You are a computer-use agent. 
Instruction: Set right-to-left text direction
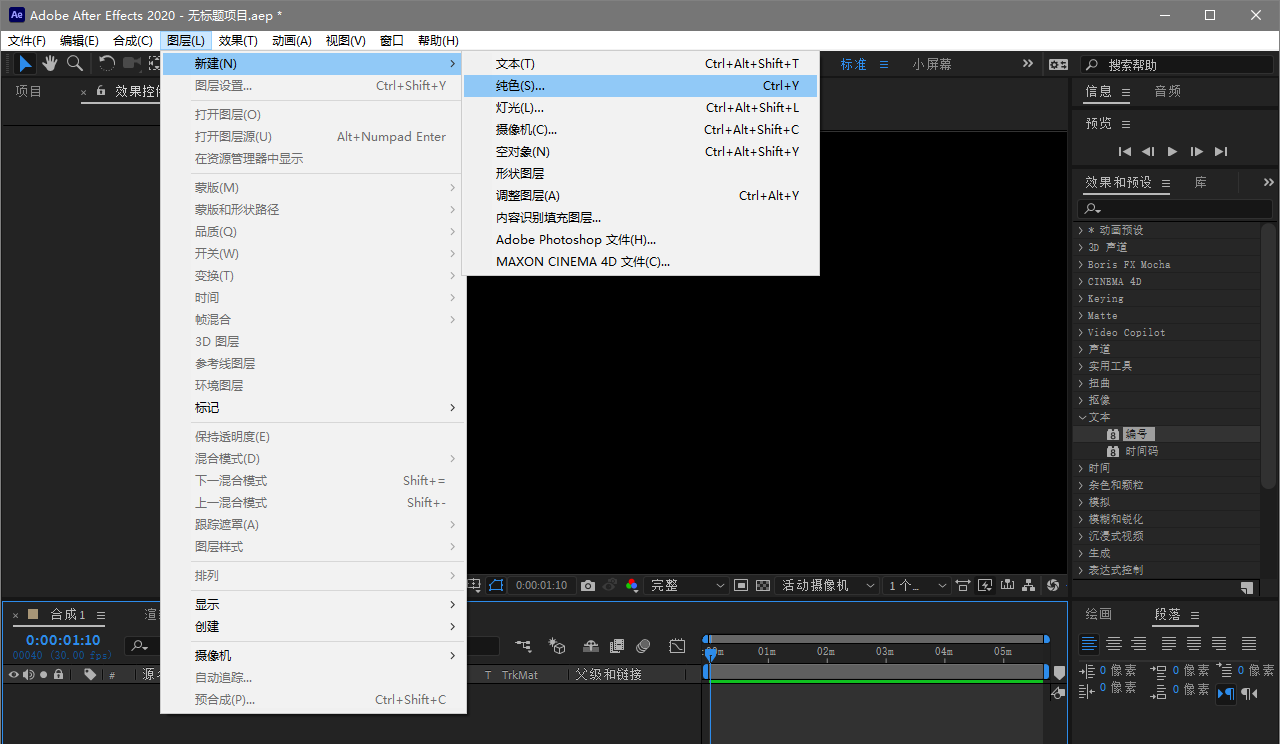pyautogui.click(x=1249, y=693)
